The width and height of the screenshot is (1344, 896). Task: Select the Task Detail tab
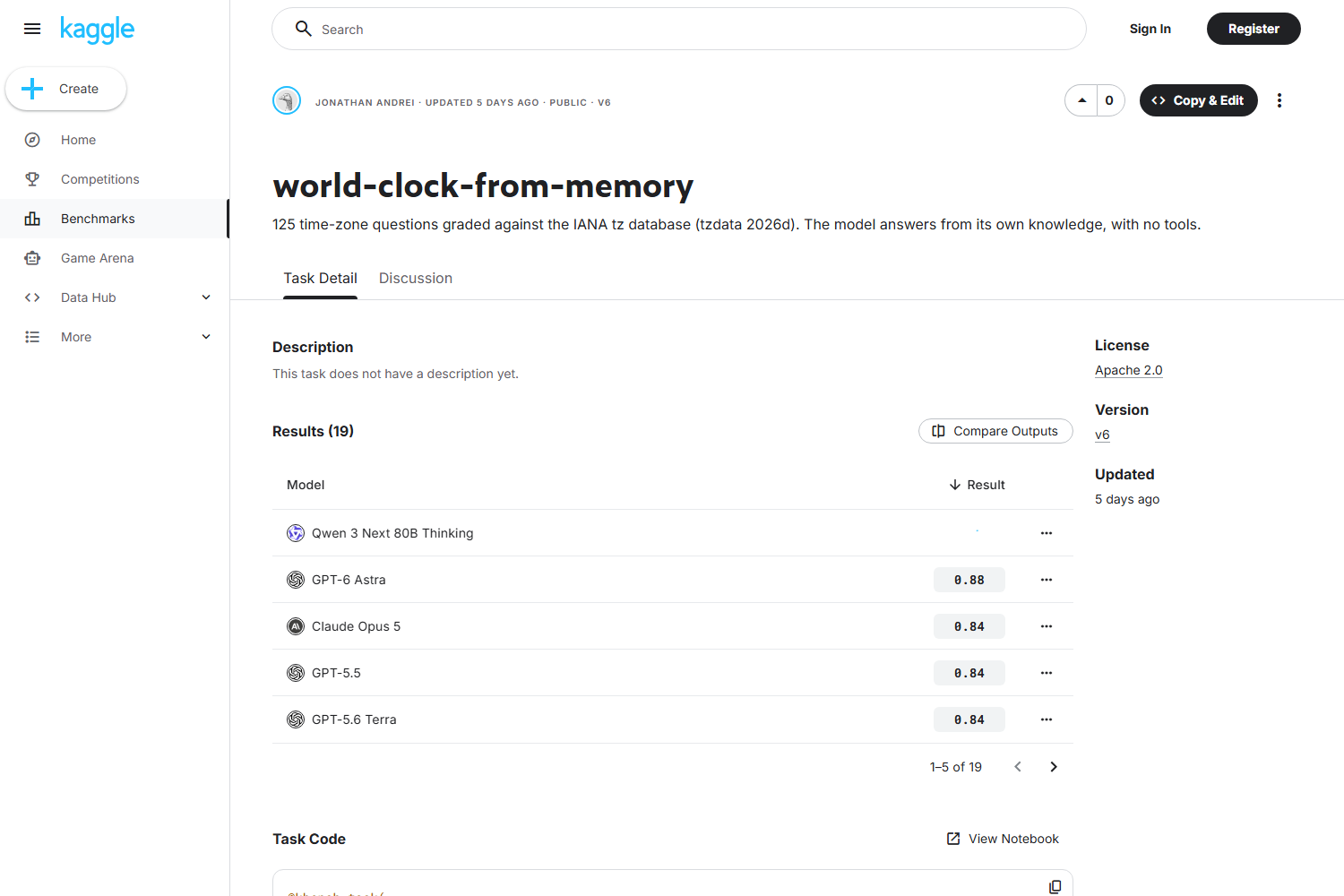tap(320, 279)
